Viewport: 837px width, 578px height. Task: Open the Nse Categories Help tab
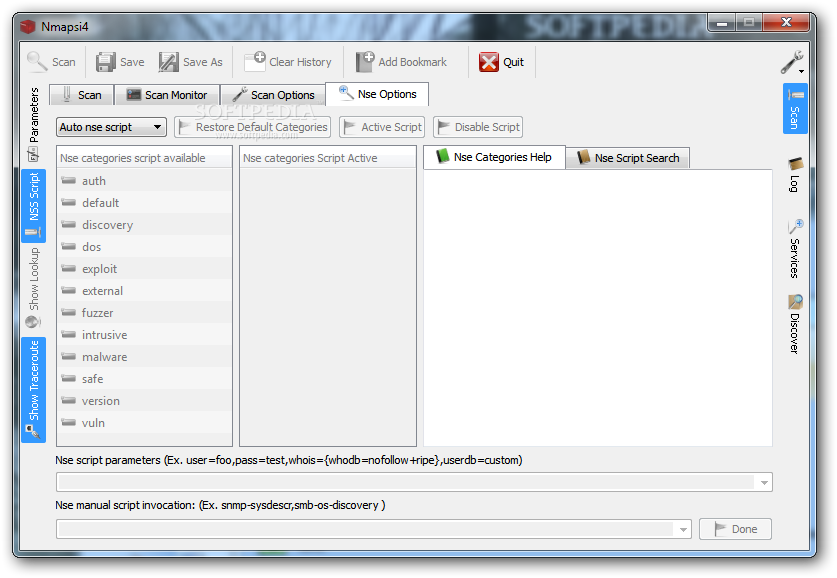coord(494,157)
